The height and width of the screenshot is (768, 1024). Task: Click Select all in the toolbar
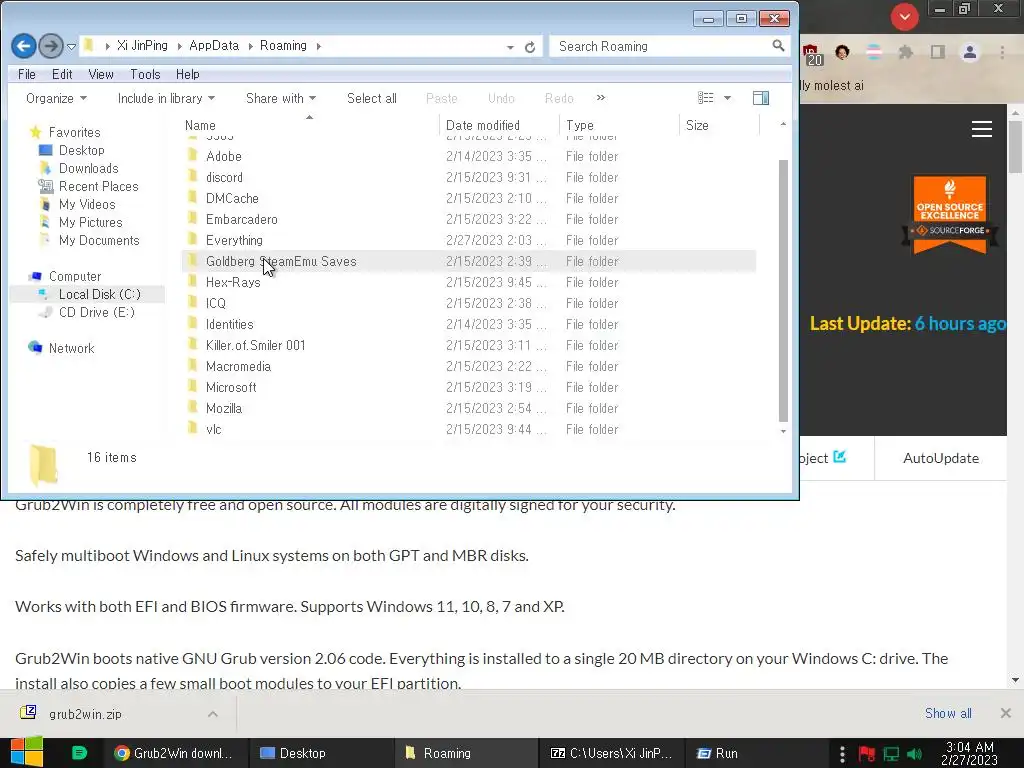[372, 99]
